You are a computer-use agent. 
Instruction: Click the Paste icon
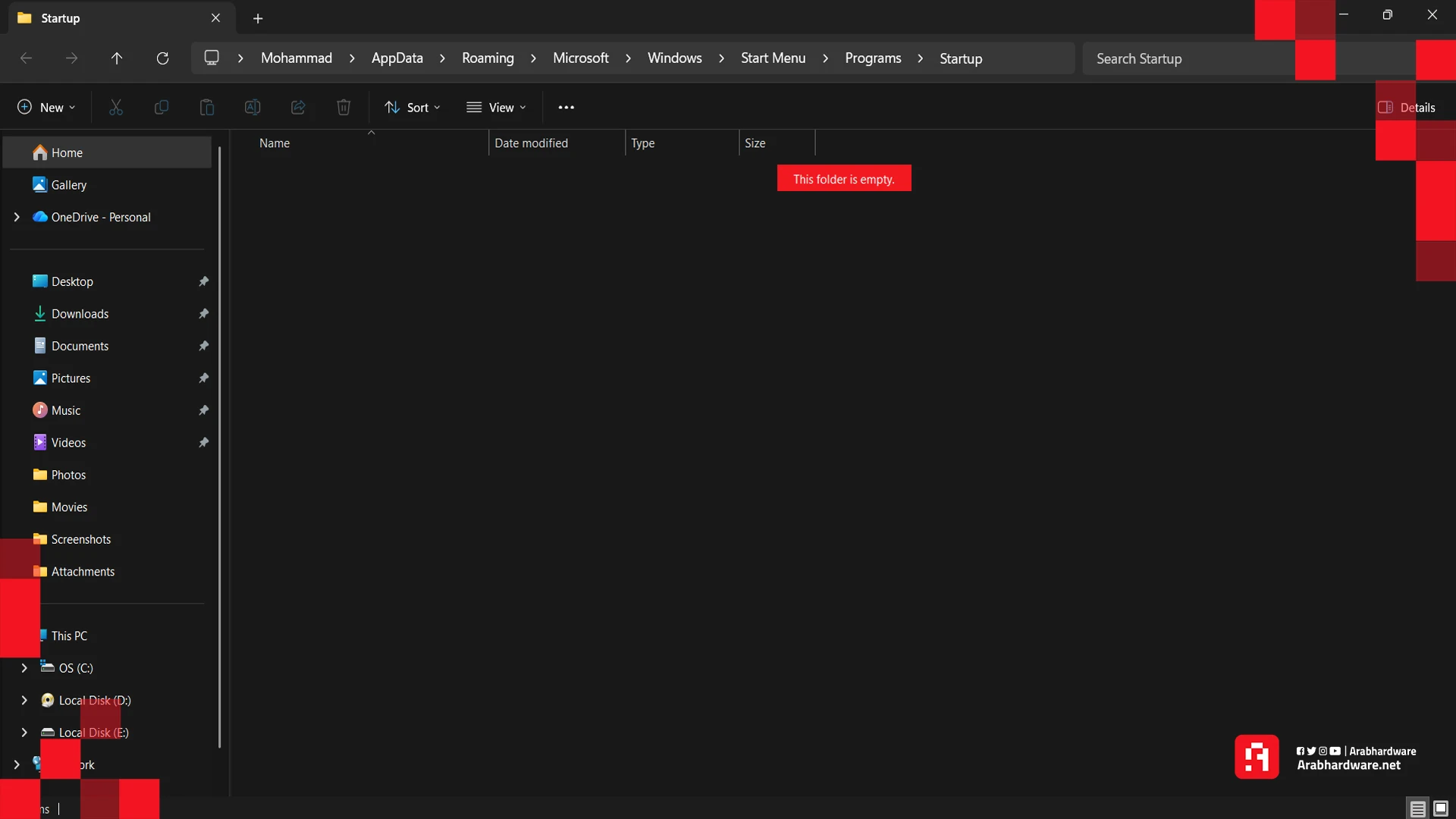click(207, 107)
